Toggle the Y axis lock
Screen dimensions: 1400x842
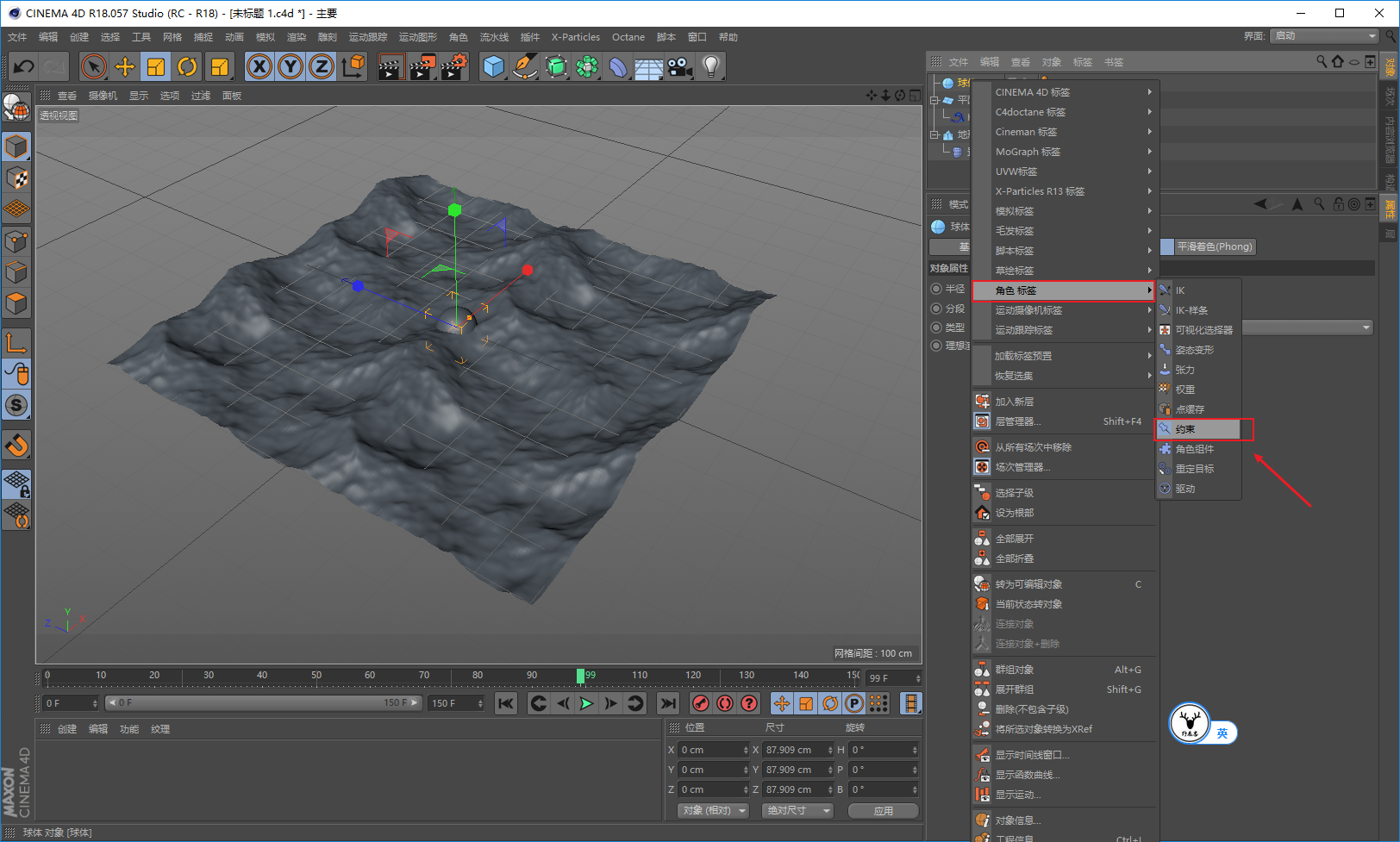coord(291,66)
